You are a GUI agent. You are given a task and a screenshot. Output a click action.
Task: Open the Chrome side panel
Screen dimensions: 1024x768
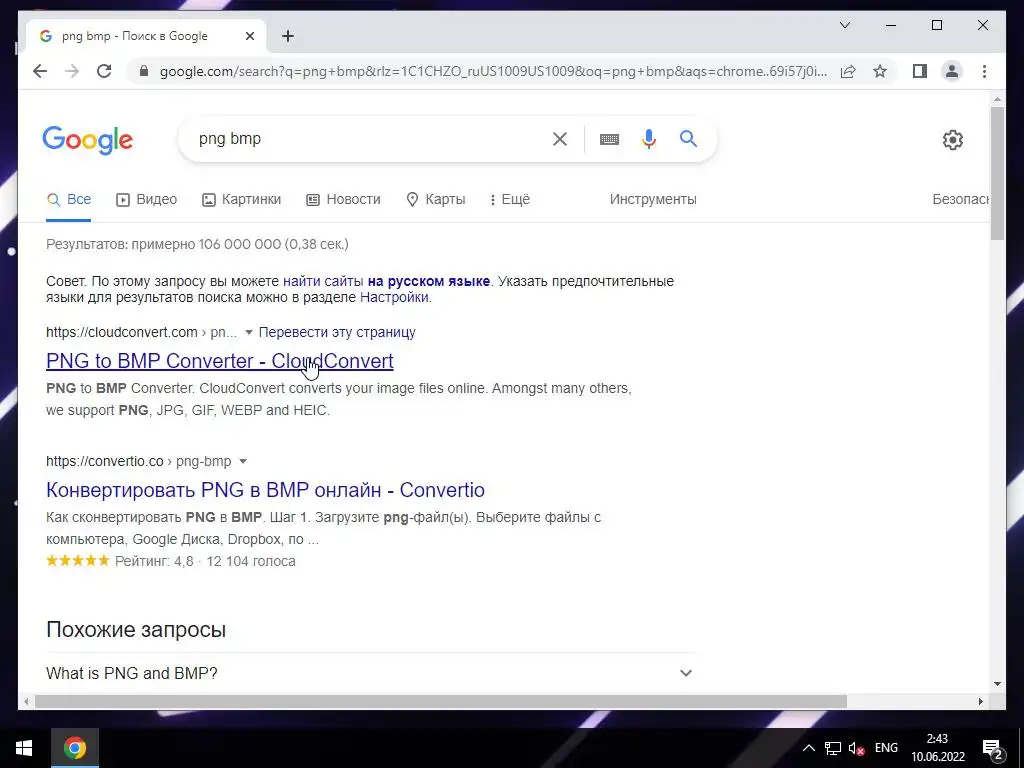920,71
